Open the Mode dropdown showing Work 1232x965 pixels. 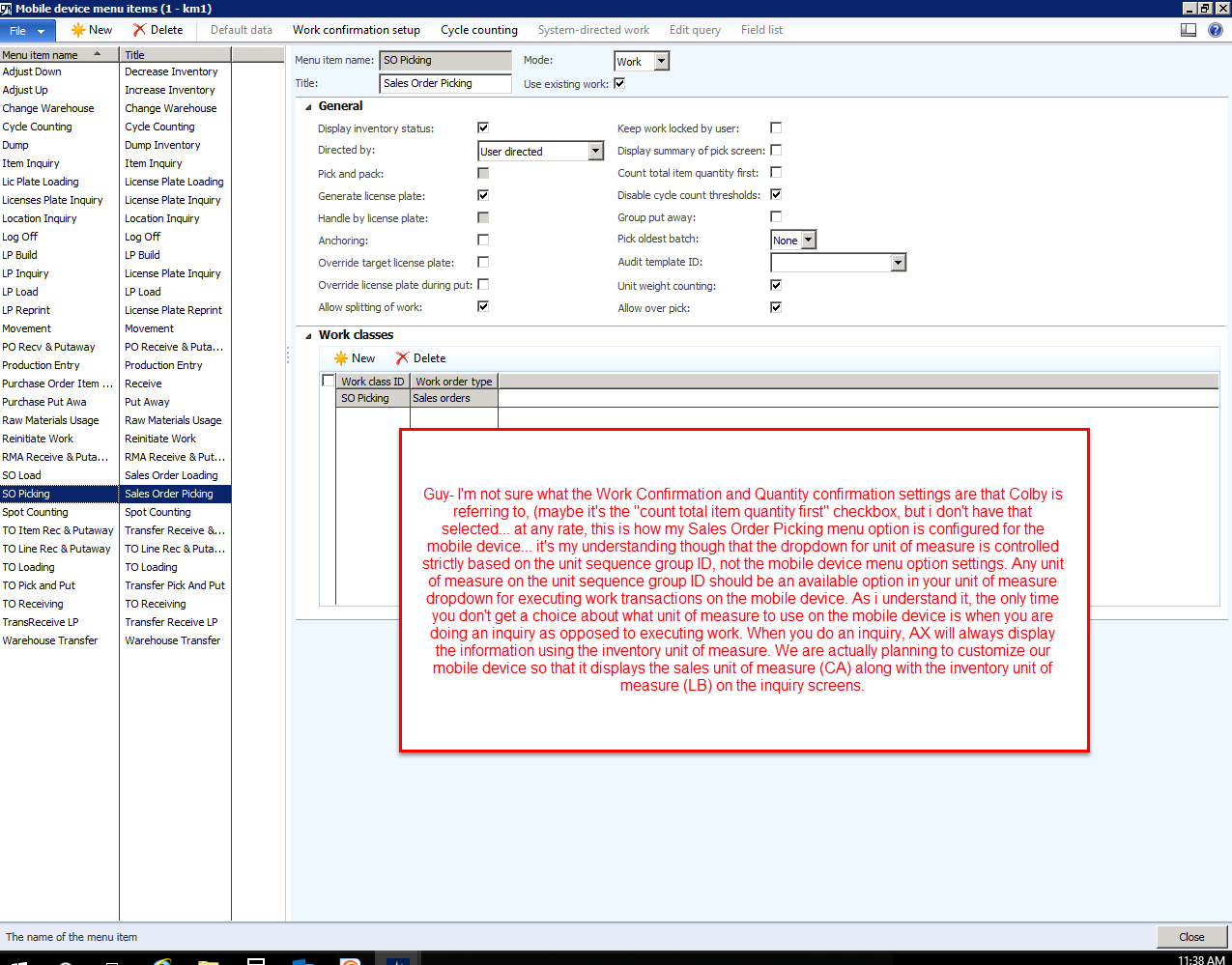(662, 62)
